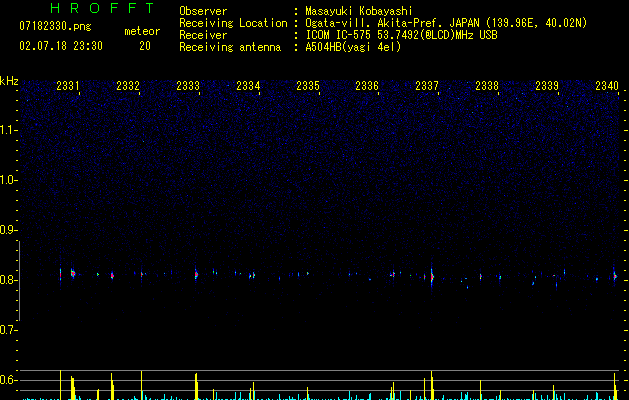629x400 pixels.
Task: Click the kHz axis unit label
Action: (9, 81)
